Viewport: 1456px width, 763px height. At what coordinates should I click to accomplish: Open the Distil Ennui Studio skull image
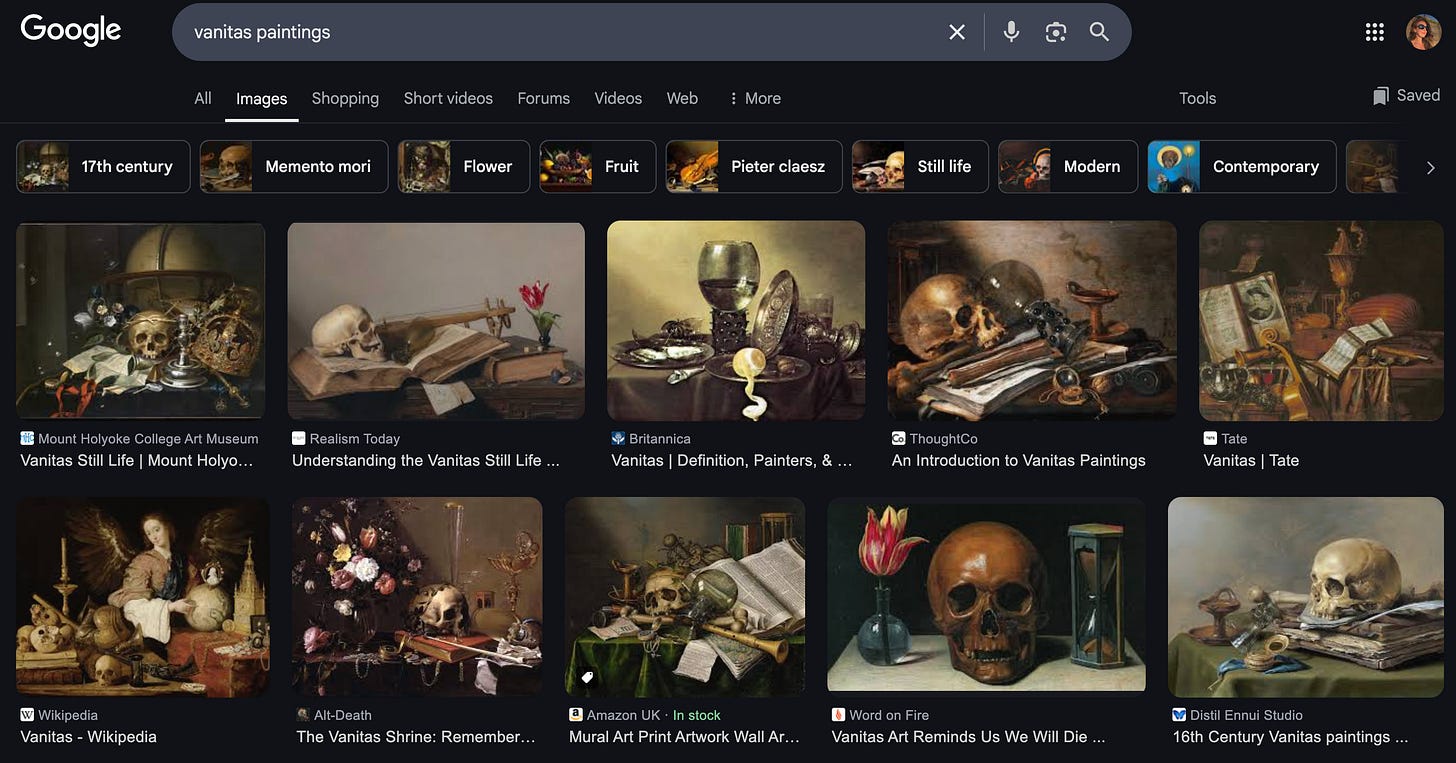click(x=1305, y=596)
